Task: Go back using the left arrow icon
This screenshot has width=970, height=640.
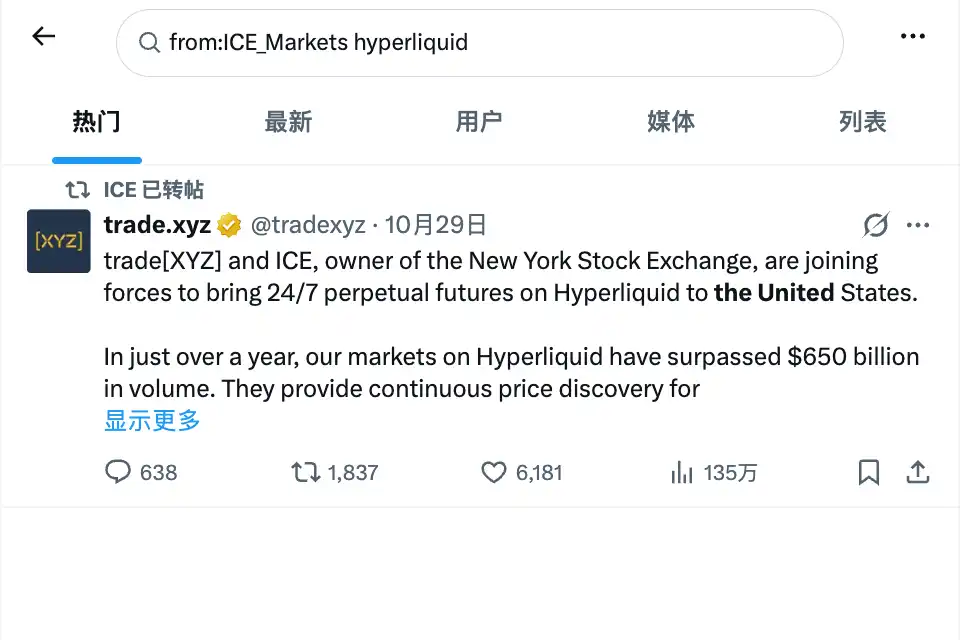Action: click(x=43, y=36)
